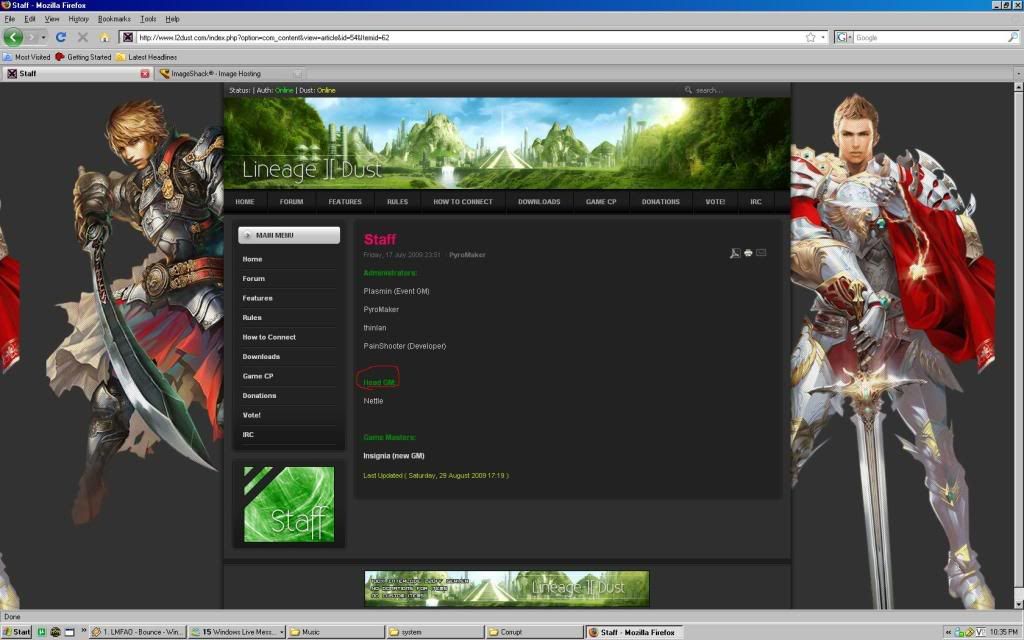Reload the page with the refresh icon
The width and height of the screenshot is (1024, 640).
[61, 37]
